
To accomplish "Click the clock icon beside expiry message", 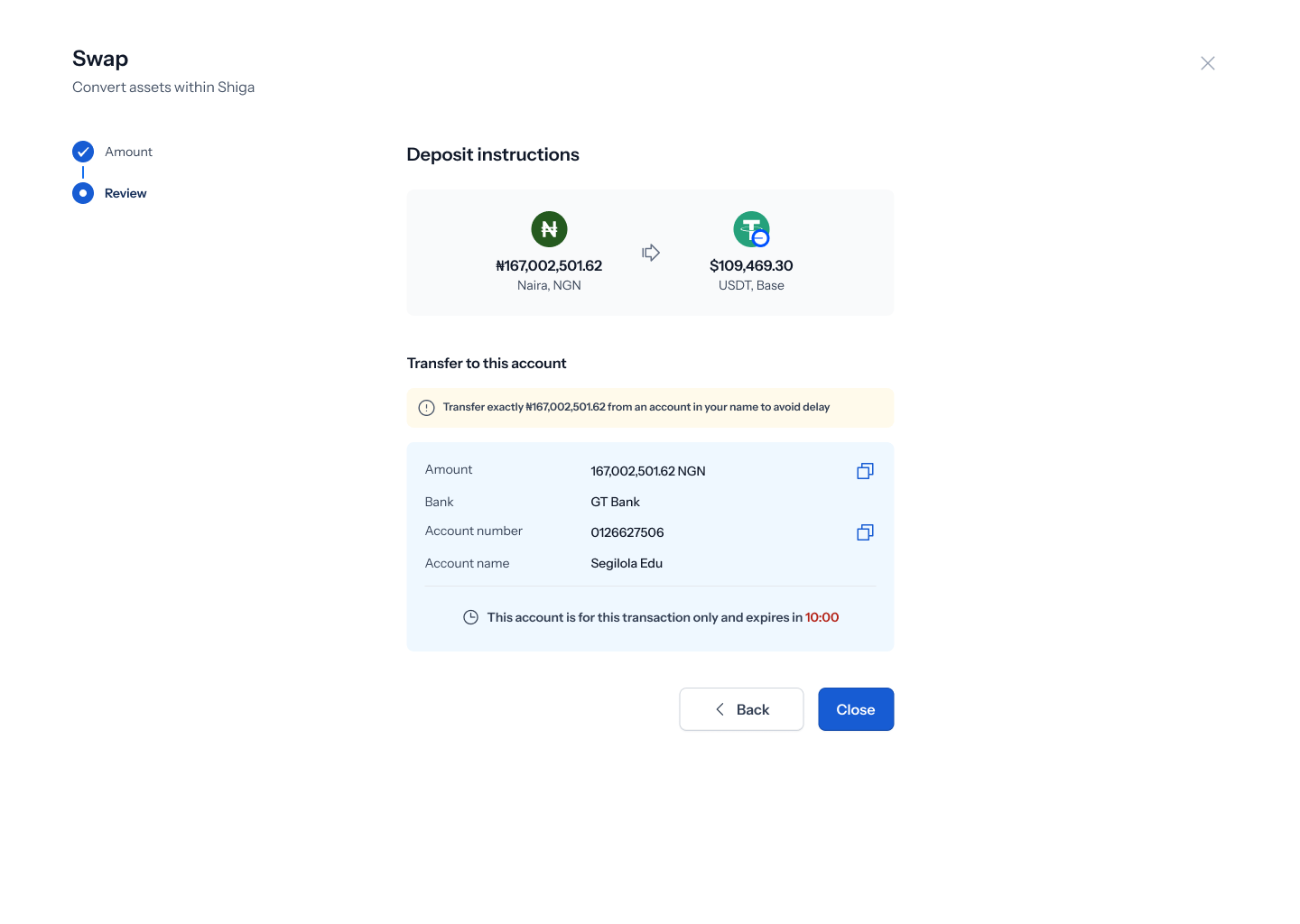I will pos(470,617).
